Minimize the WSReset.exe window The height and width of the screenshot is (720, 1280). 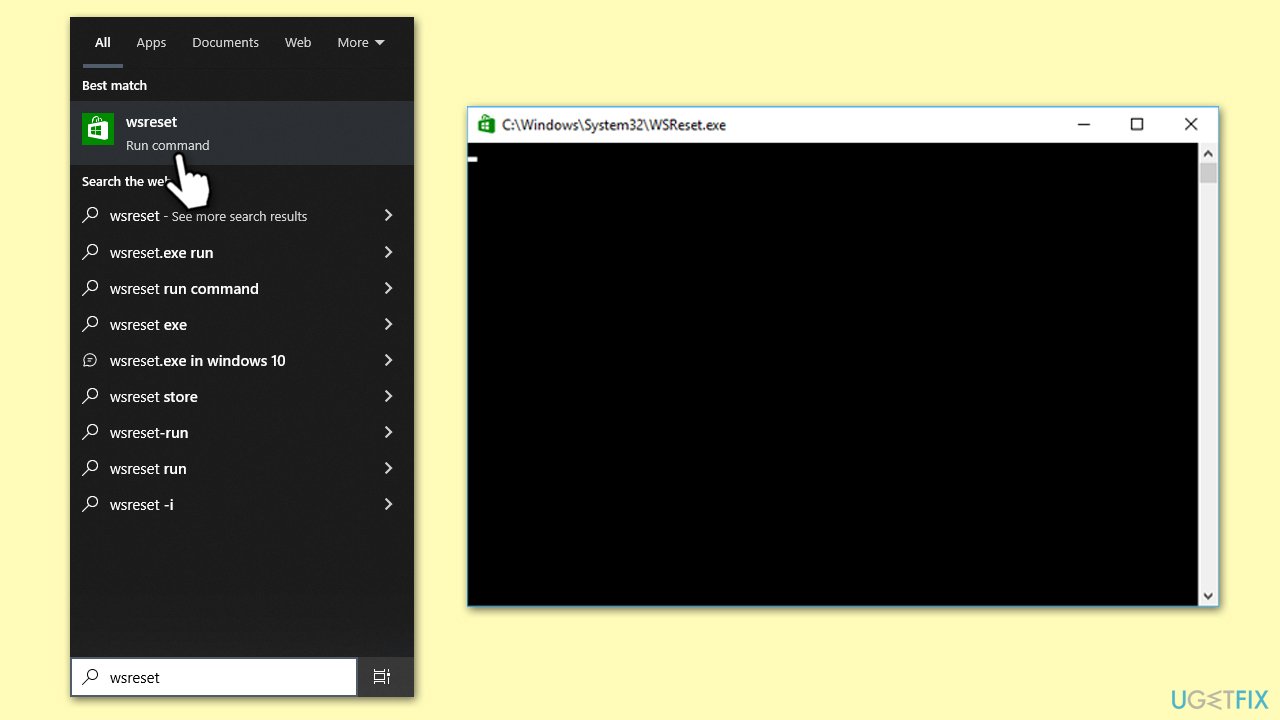pyautogui.click(x=1084, y=124)
